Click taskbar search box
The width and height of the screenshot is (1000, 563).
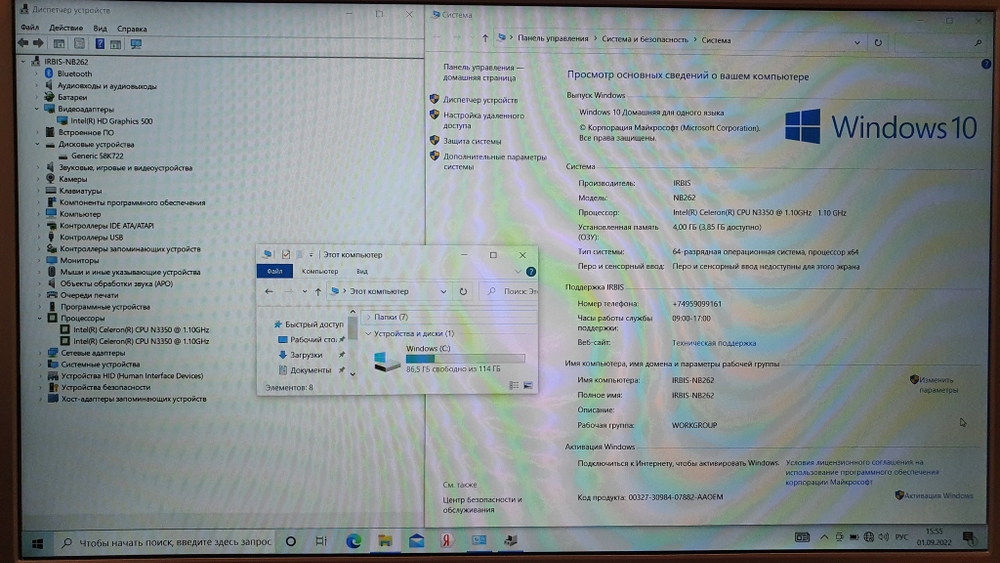click(x=166, y=542)
